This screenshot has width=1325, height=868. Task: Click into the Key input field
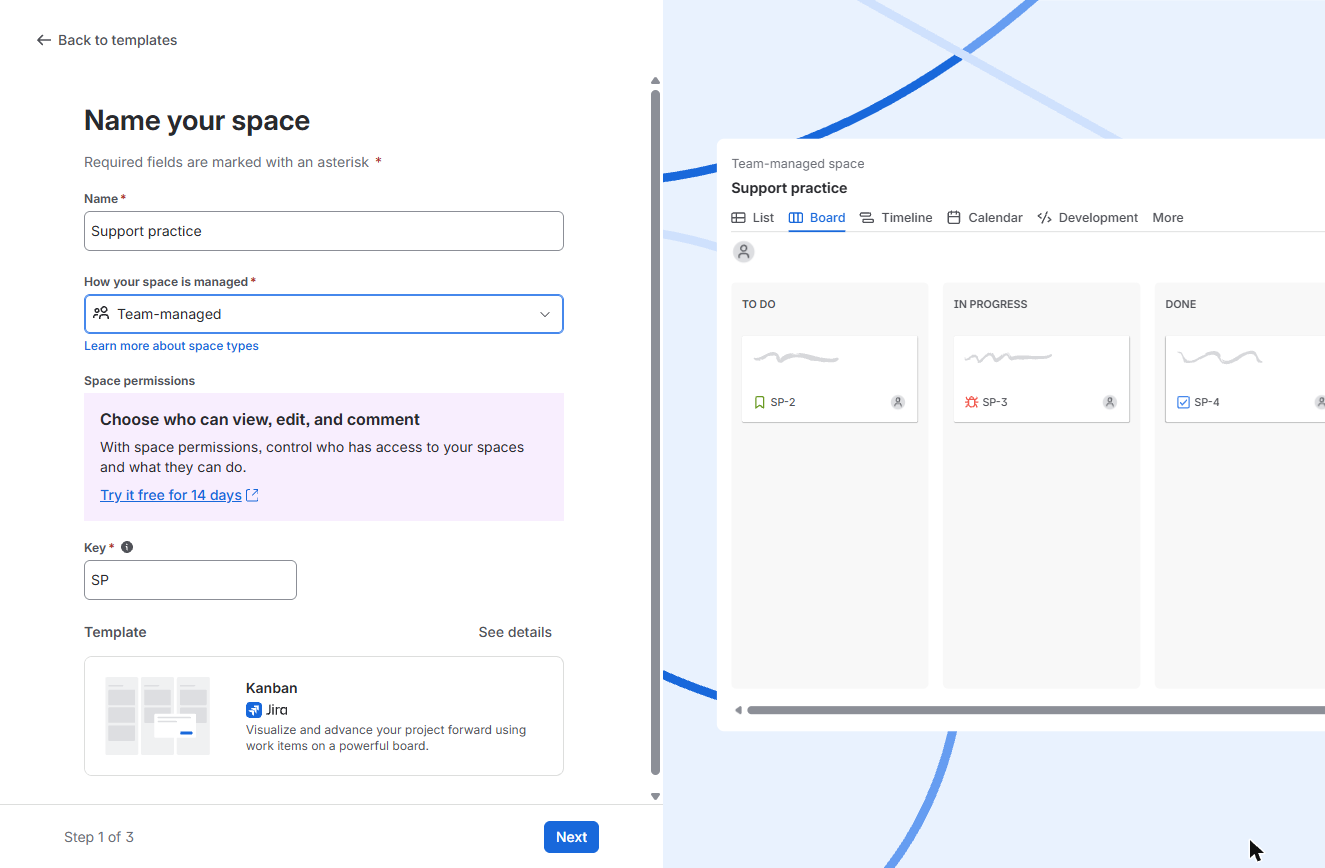[x=190, y=580]
